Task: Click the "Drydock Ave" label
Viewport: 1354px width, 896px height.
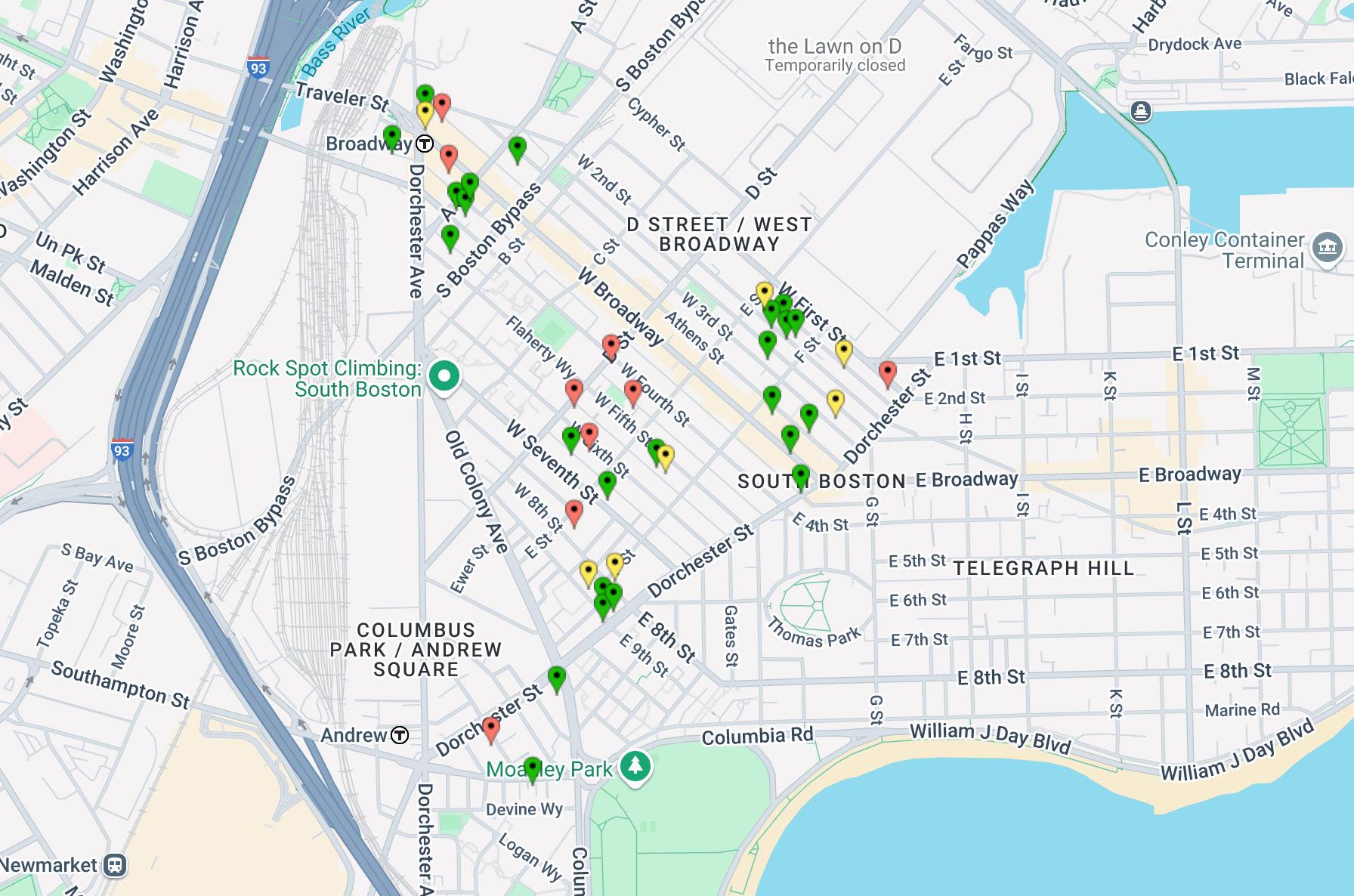Action: coord(1195,45)
